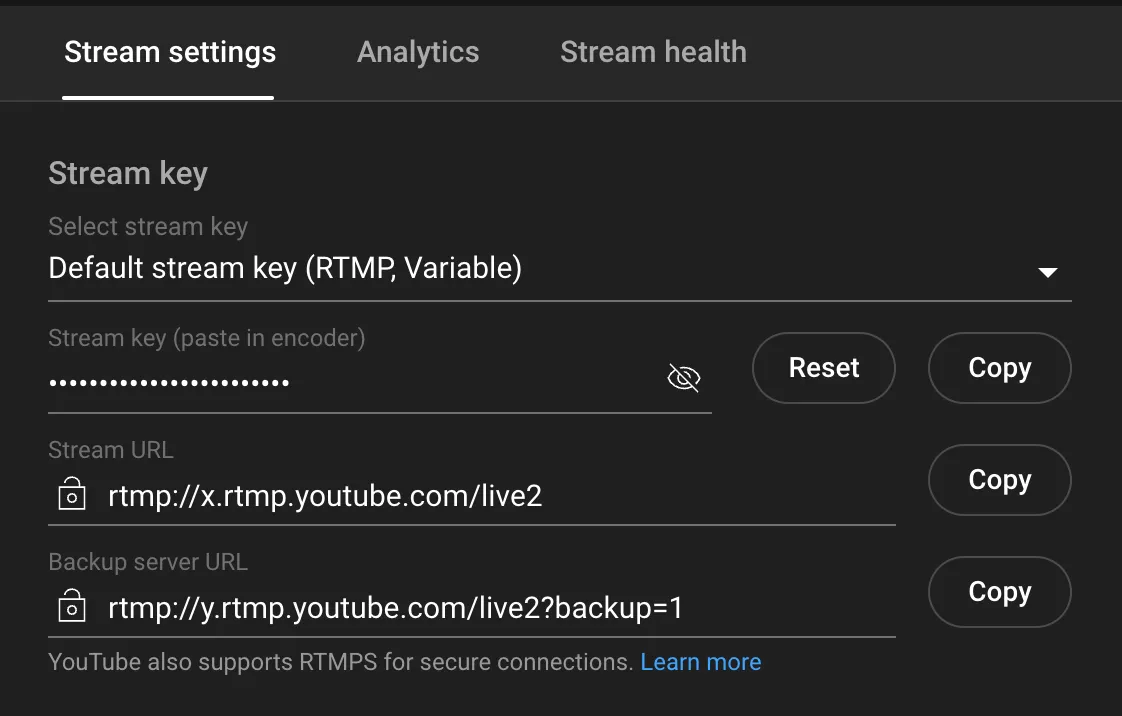Open the Stream health tab

coord(653,52)
